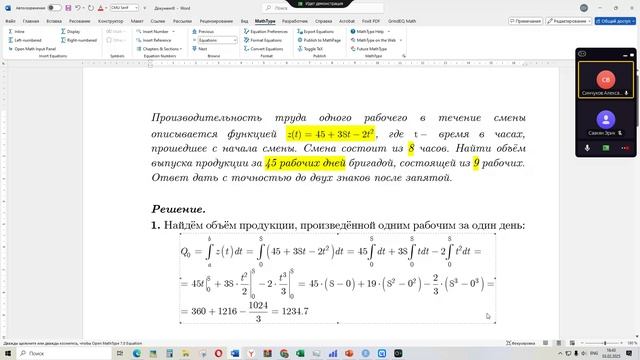Save the document from quick access toolbar
Screen dimensions: 640x360
pos(68,8)
